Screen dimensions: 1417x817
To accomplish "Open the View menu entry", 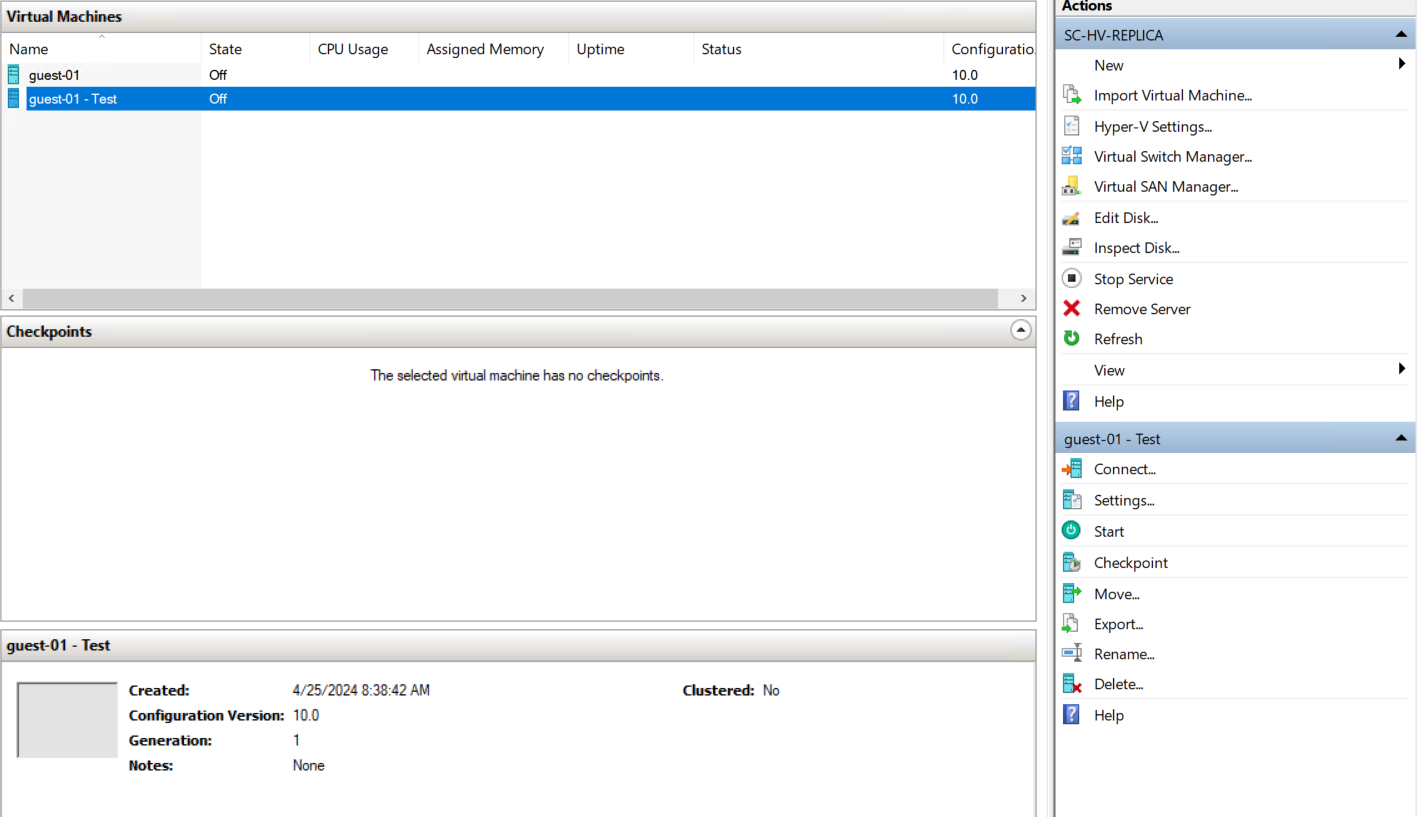I will [x=1109, y=370].
